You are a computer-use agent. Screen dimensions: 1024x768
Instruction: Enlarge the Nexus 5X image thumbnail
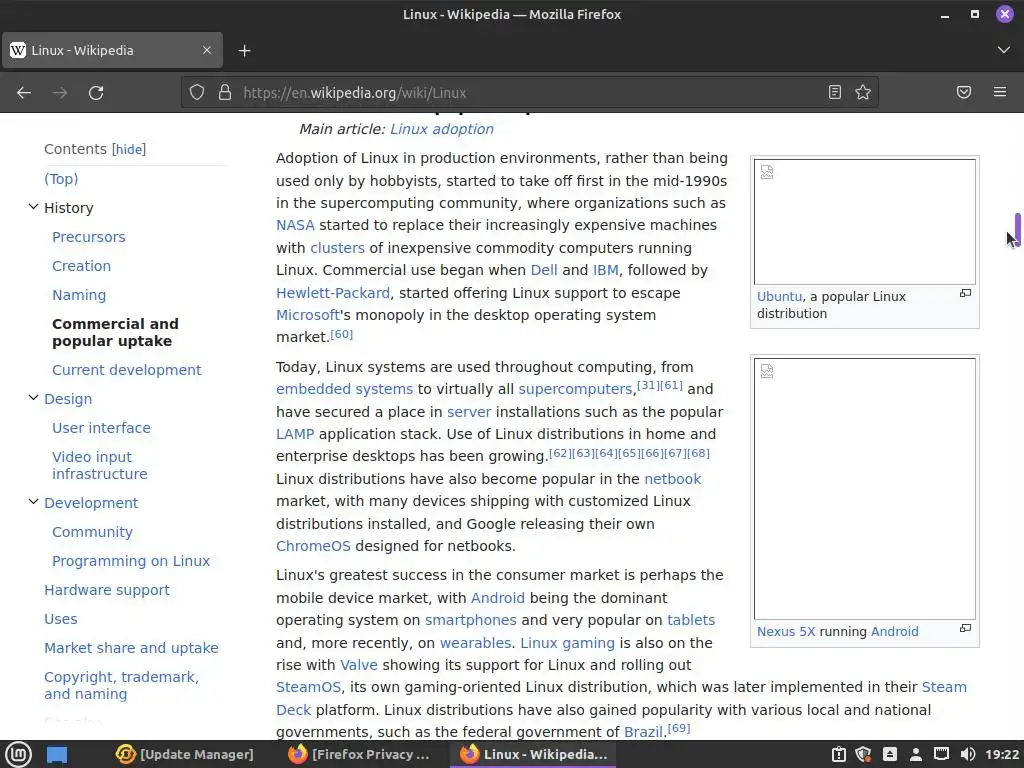[x=965, y=629]
